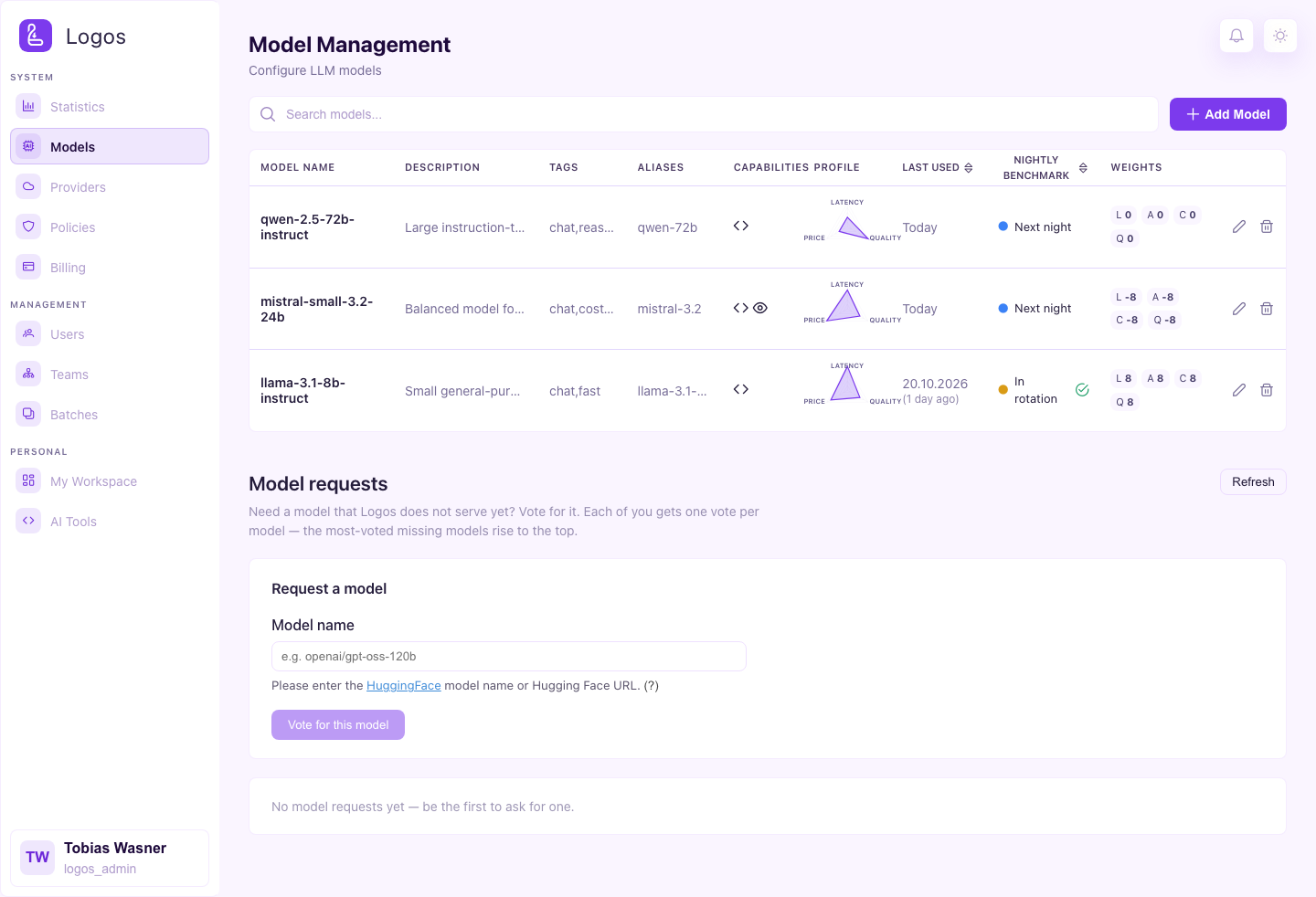Open Batches page in sidebar
This screenshot has width=1316, height=897.
click(110, 414)
